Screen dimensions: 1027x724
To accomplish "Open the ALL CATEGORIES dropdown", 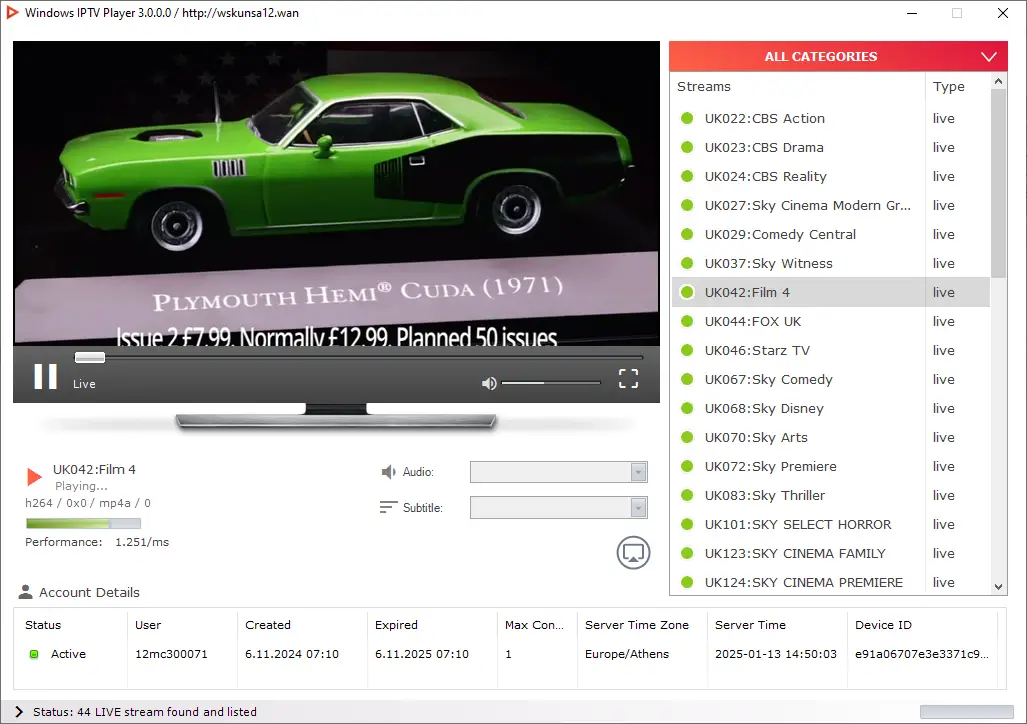I will pos(838,56).
